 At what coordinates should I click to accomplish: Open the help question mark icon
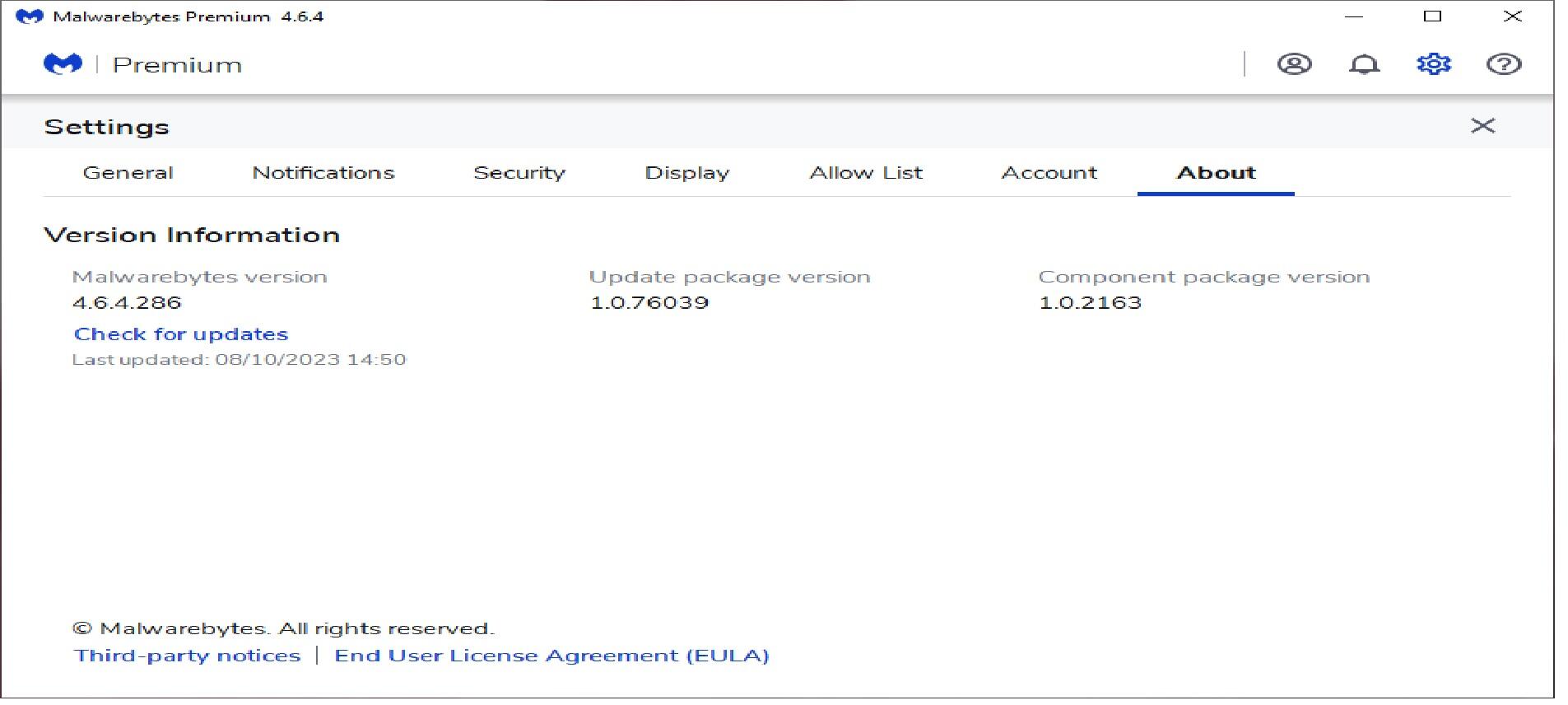click(x=1503, y=64)
